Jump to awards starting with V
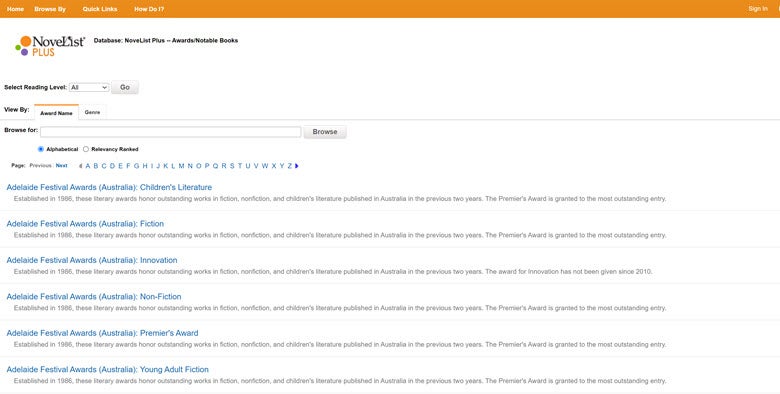Image resolution: width=780 pixels, height=394 pixels. click(256, 166)
